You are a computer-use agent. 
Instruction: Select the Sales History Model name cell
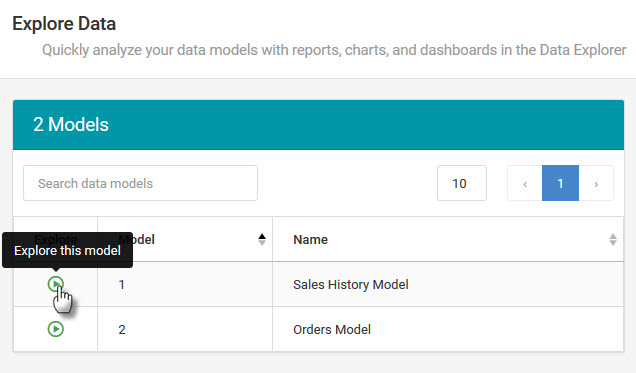[448, 284]
